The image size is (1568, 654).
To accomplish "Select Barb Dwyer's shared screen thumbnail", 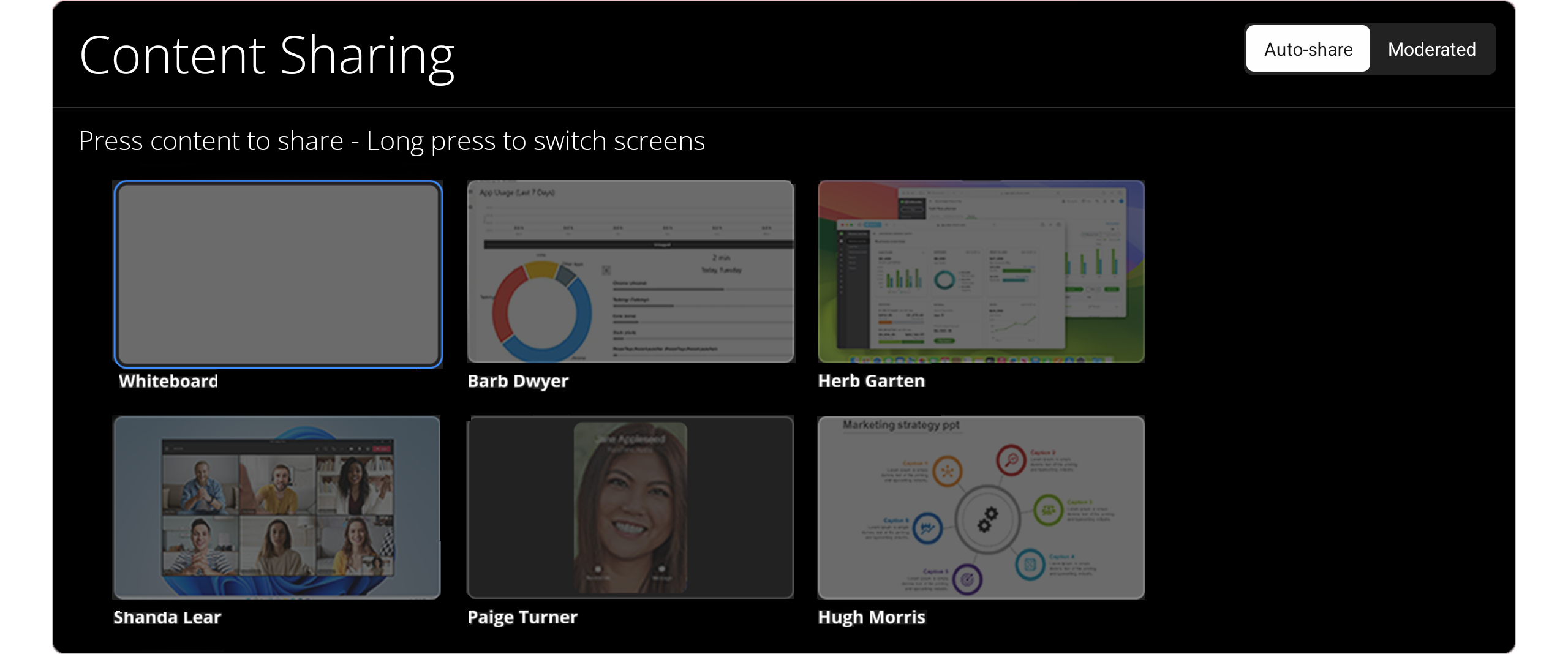I will pos(631,271).
